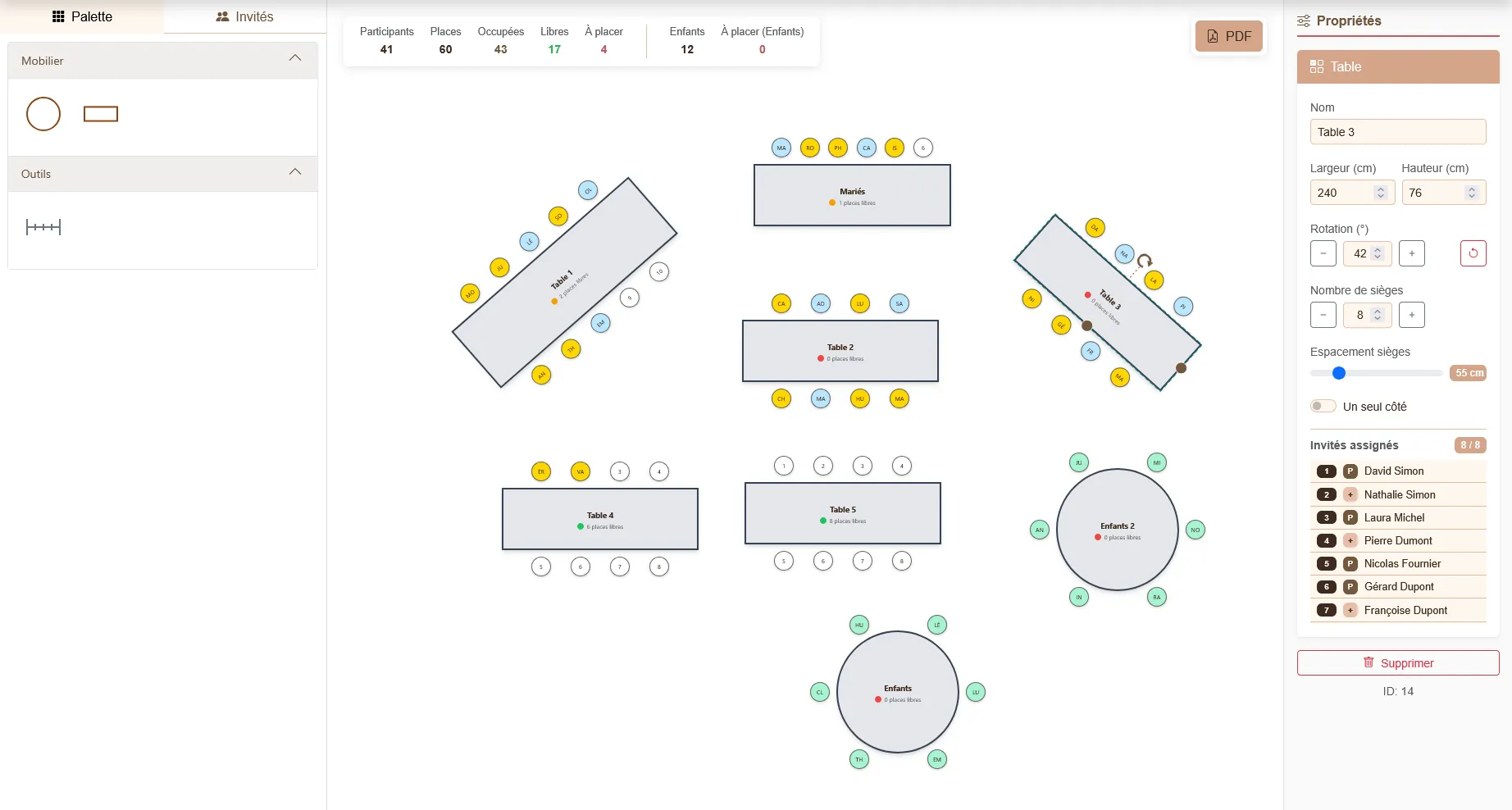This screenshot has width=1512, height=810.
Task: Click the PDF export icon
Action: coord(1213,36)
